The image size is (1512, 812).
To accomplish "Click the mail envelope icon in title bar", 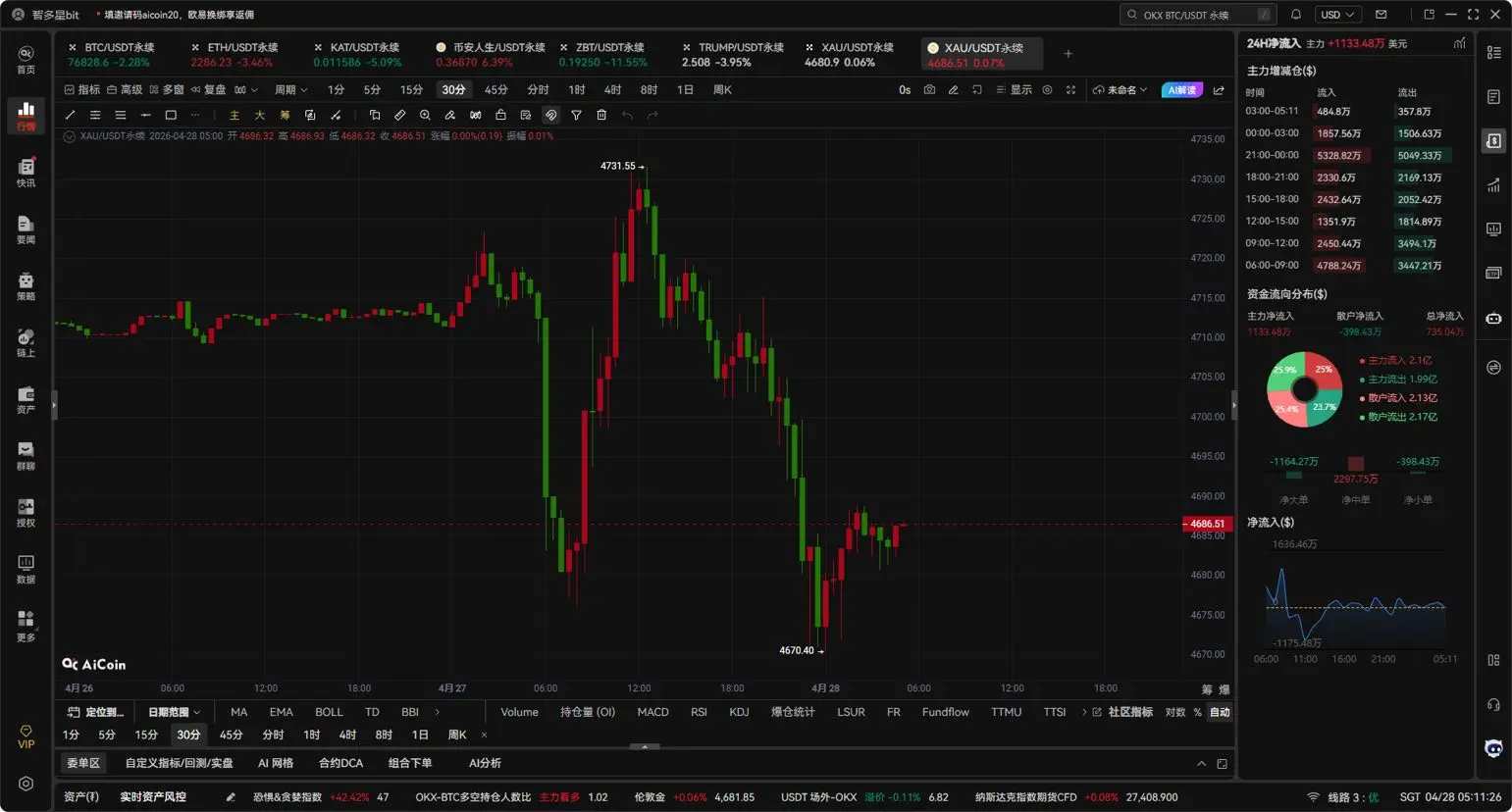I will (1382, 15).
